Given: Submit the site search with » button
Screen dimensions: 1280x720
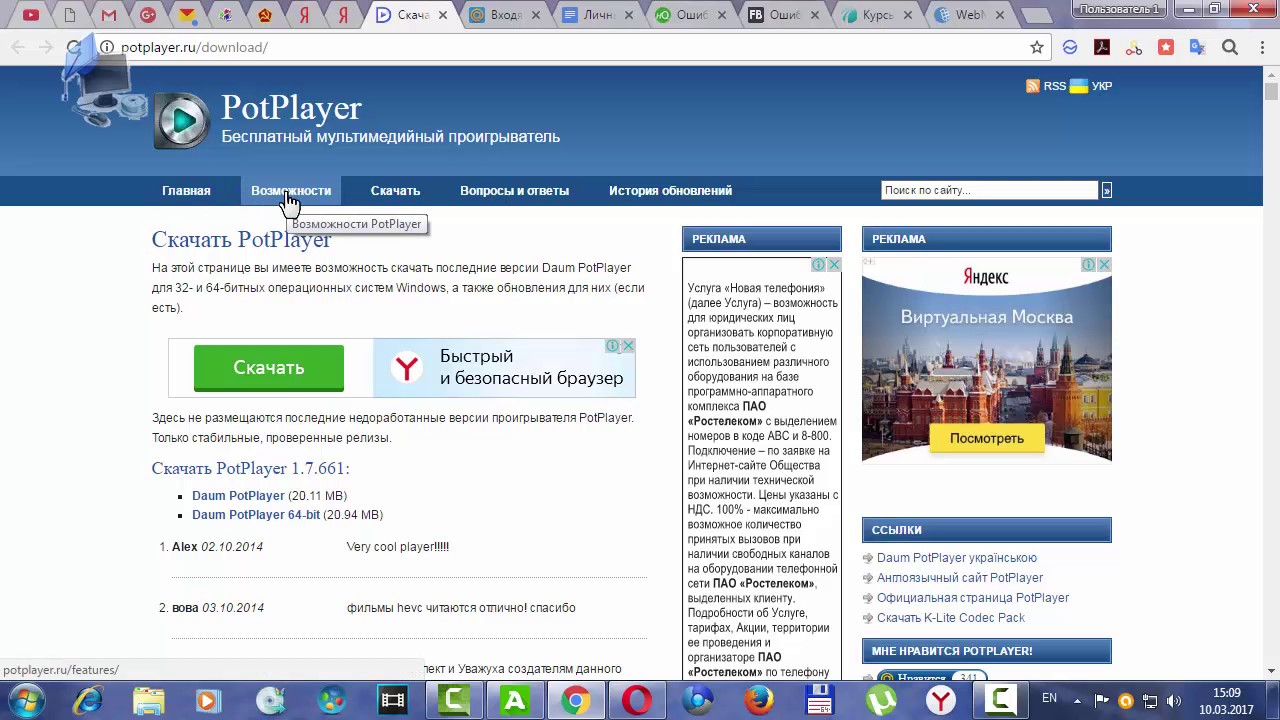Looking at the screenshot, I should pos(1106,190).
